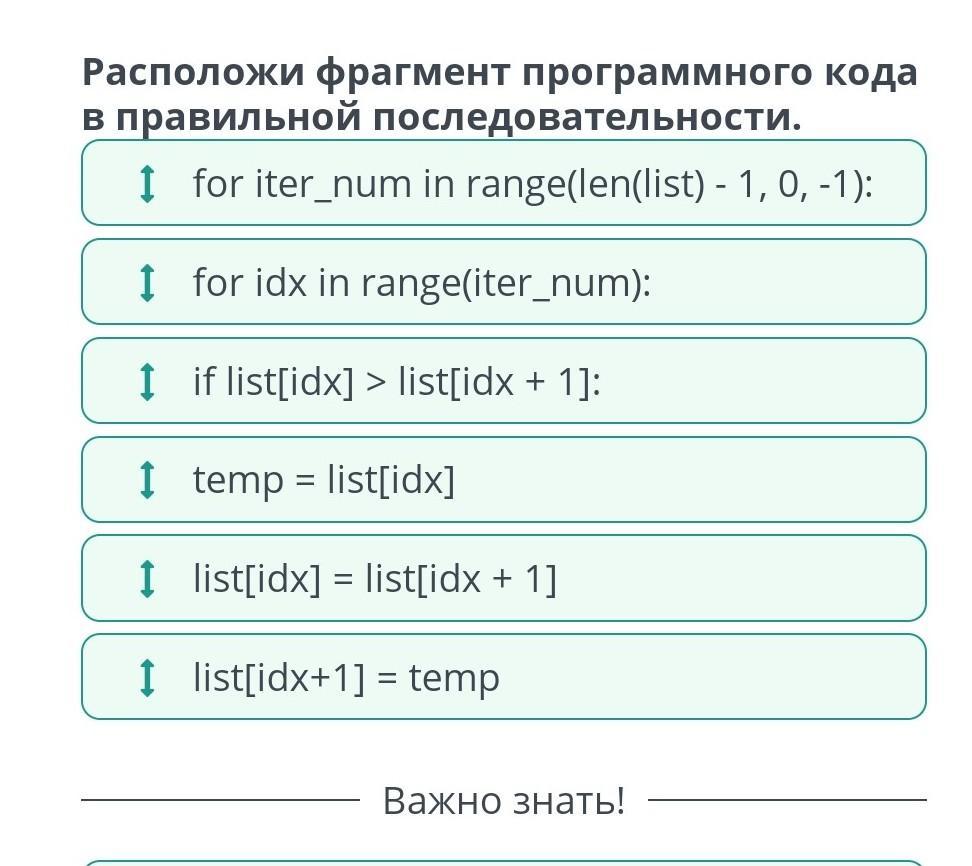Grab drag handle of the iter_num loop row

coord(147,184)
